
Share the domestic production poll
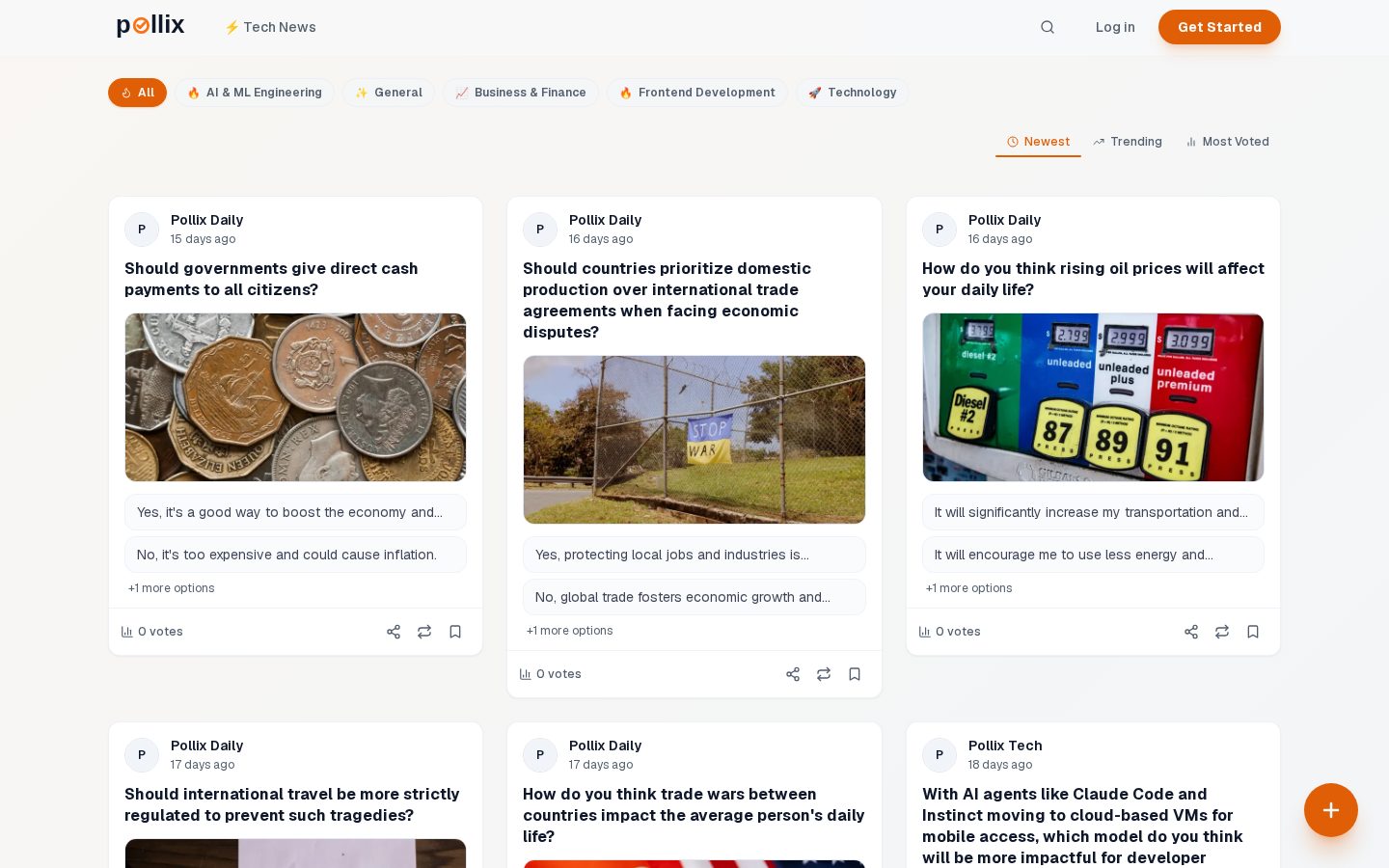point(793,674)
